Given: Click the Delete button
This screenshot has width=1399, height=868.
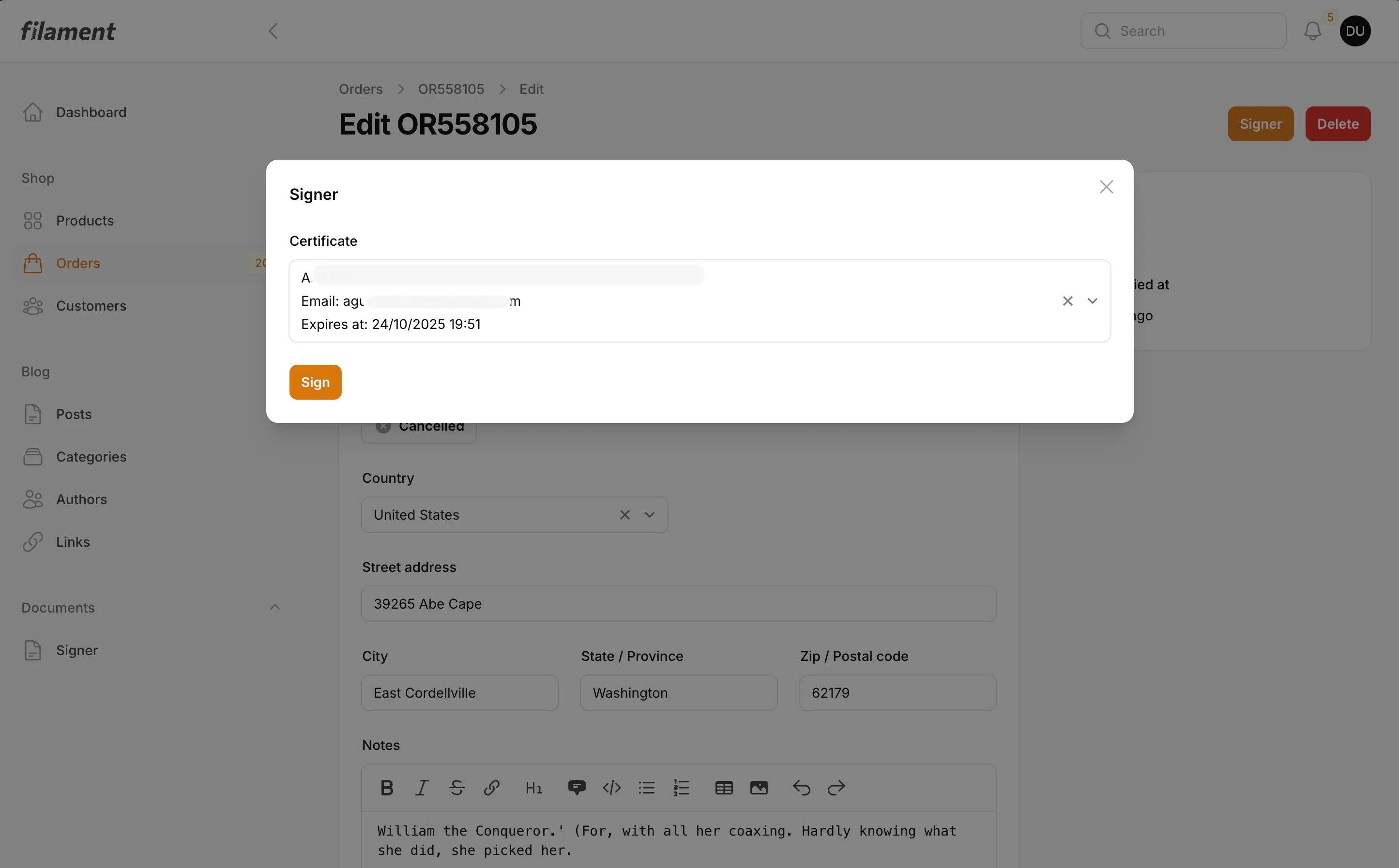Looking at the screenshot, I should [x=1338, y=124].
